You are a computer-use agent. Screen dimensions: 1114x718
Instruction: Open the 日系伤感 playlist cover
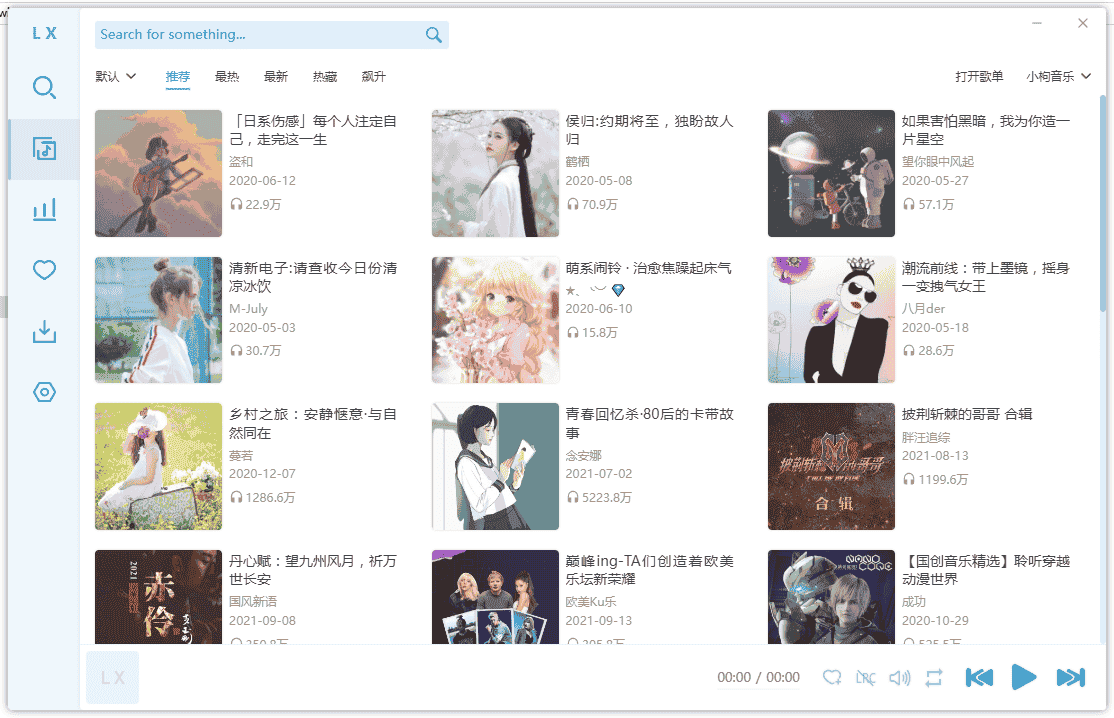[x=158, y=173]
